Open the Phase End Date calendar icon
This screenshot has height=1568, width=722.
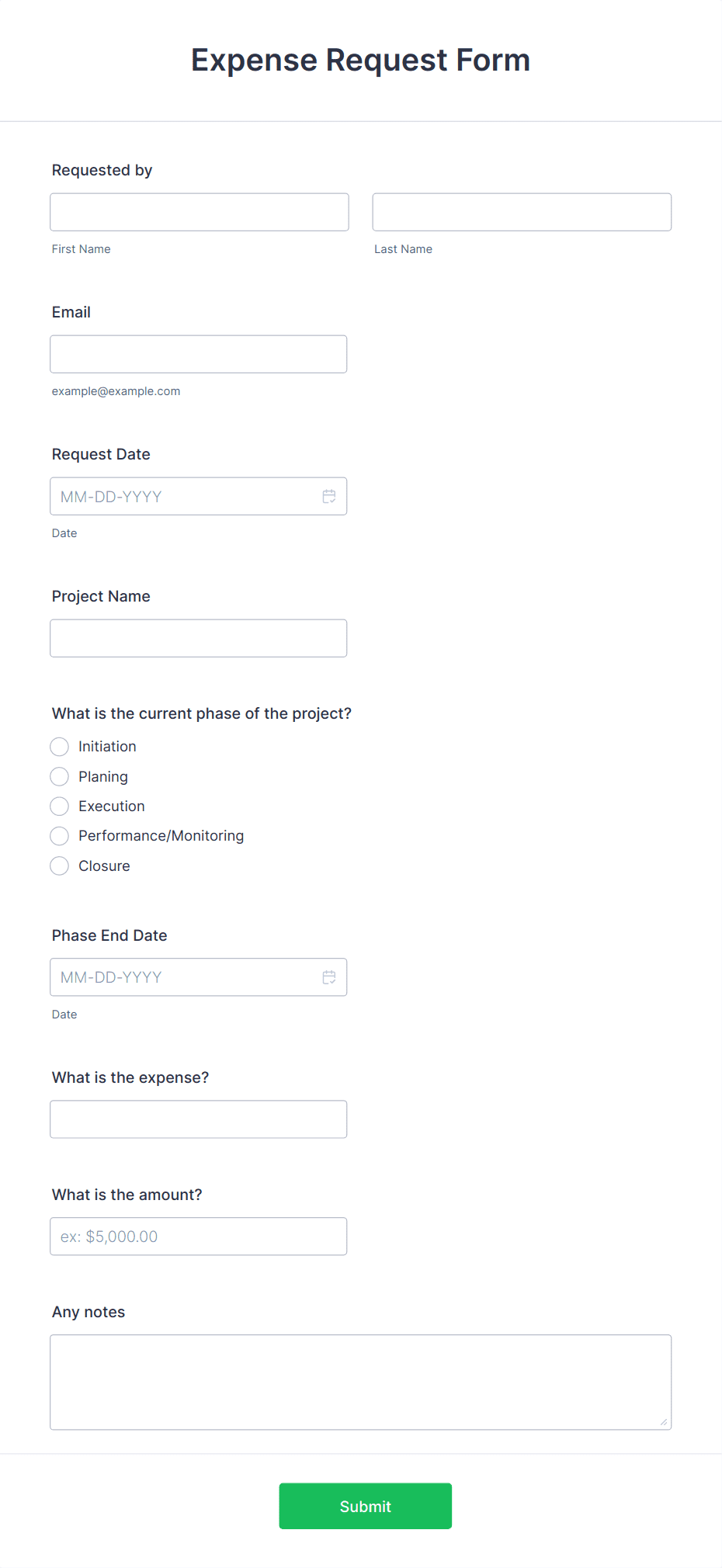tap(329, 977)
